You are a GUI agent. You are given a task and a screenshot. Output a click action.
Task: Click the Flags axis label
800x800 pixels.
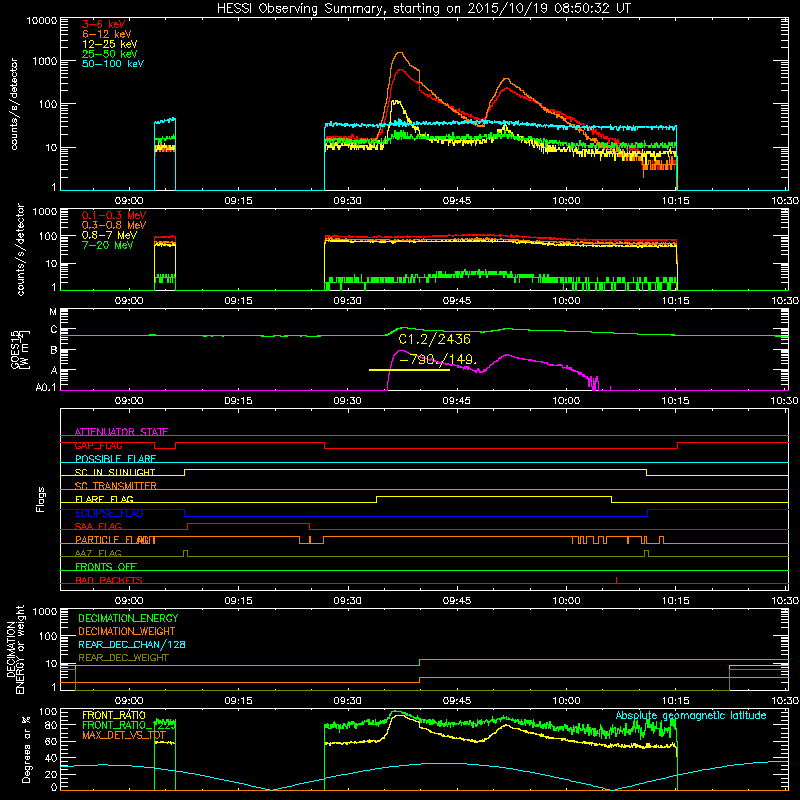point(41,499)
